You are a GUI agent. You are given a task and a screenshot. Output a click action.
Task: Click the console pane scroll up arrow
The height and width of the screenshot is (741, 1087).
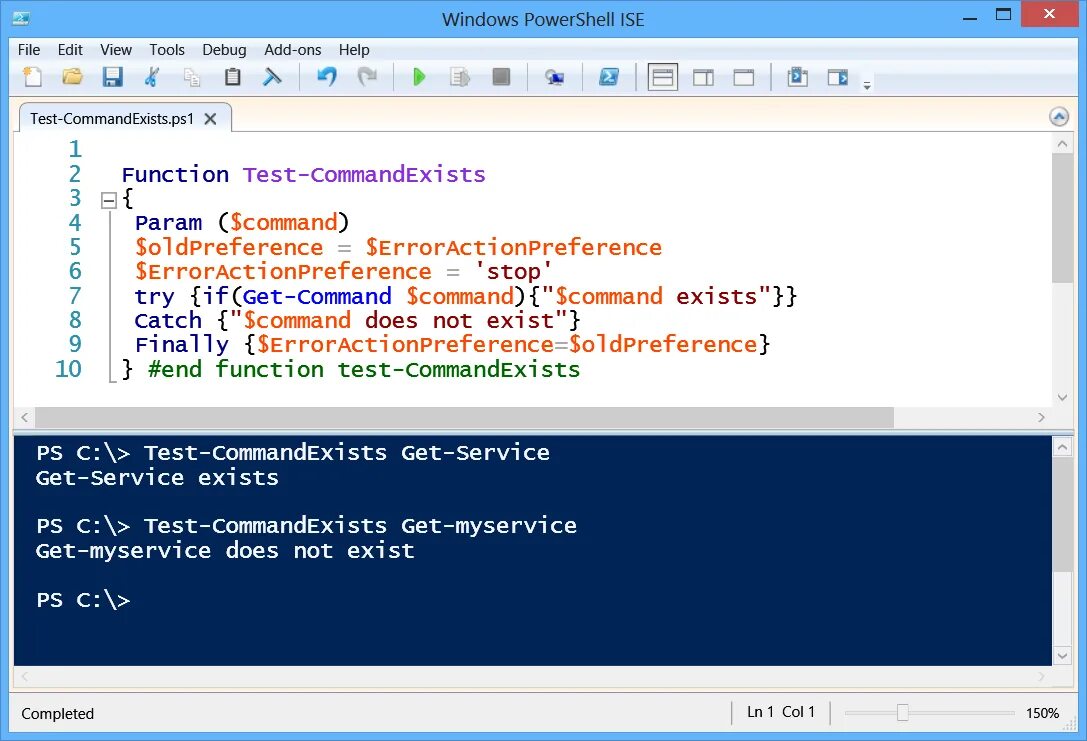click(1062, 447)
